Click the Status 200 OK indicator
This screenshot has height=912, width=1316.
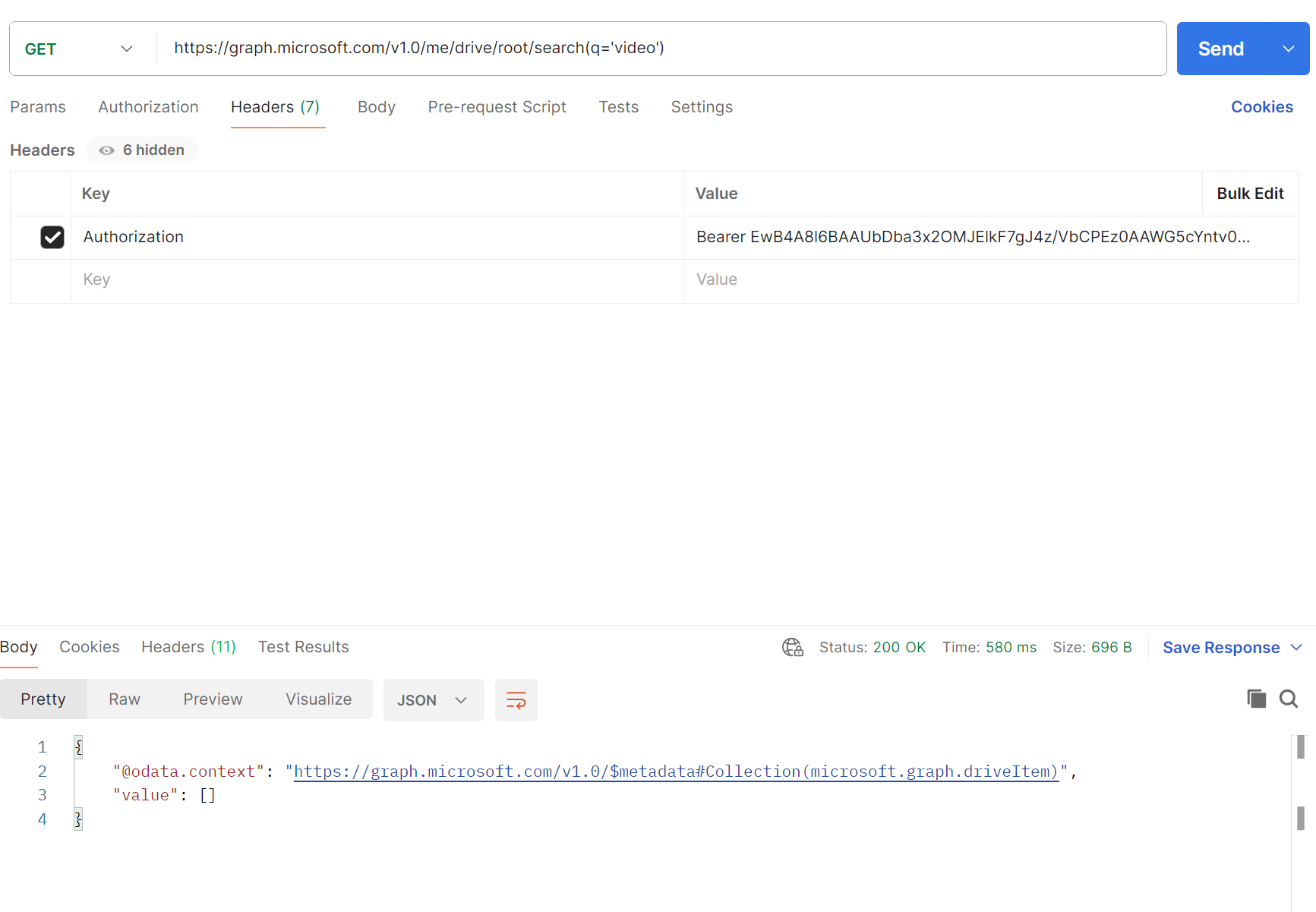[x=873, y=648]
